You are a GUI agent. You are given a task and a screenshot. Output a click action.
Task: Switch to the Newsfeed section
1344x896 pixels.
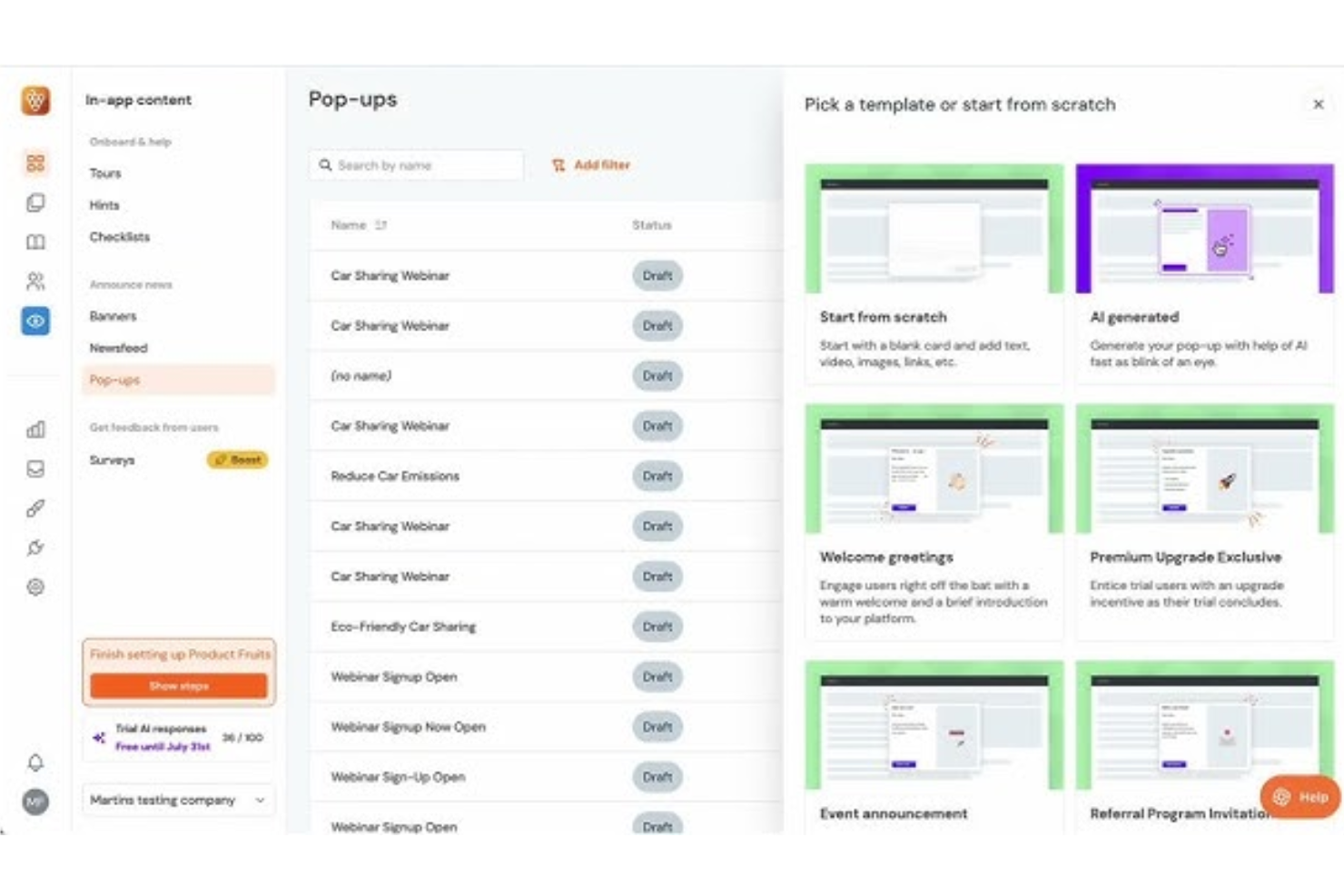[117, 347]
